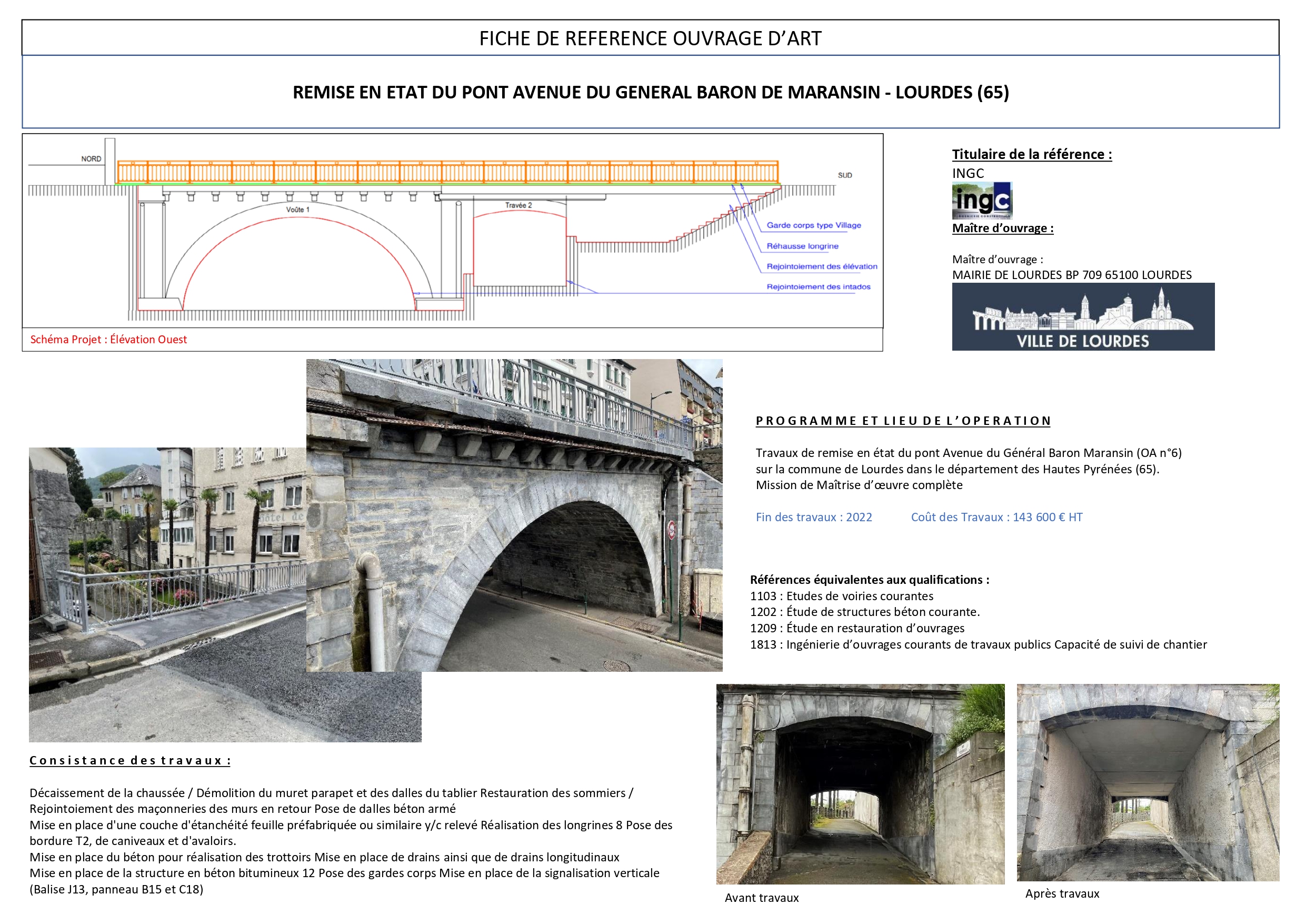
Task: Click 'Rejointoiement des intados' annotation
Action: pos(818,287)
